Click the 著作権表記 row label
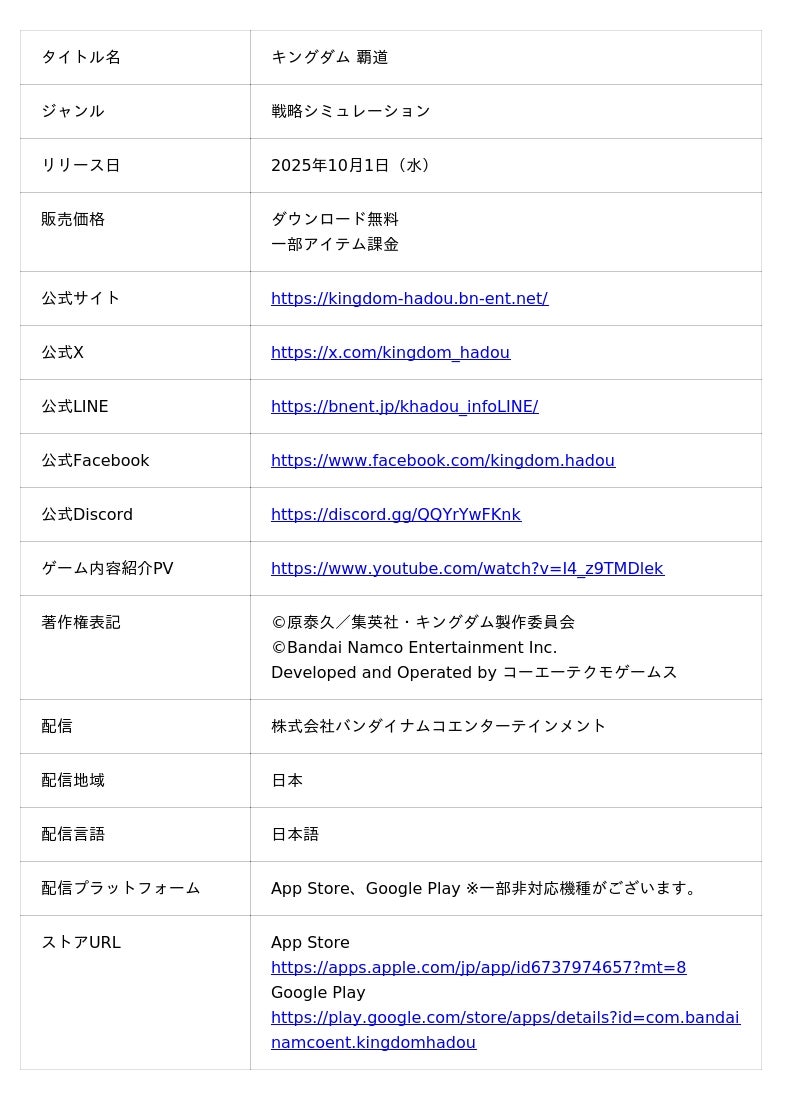The image size is (800, 1100). click(x=80, y=622)
